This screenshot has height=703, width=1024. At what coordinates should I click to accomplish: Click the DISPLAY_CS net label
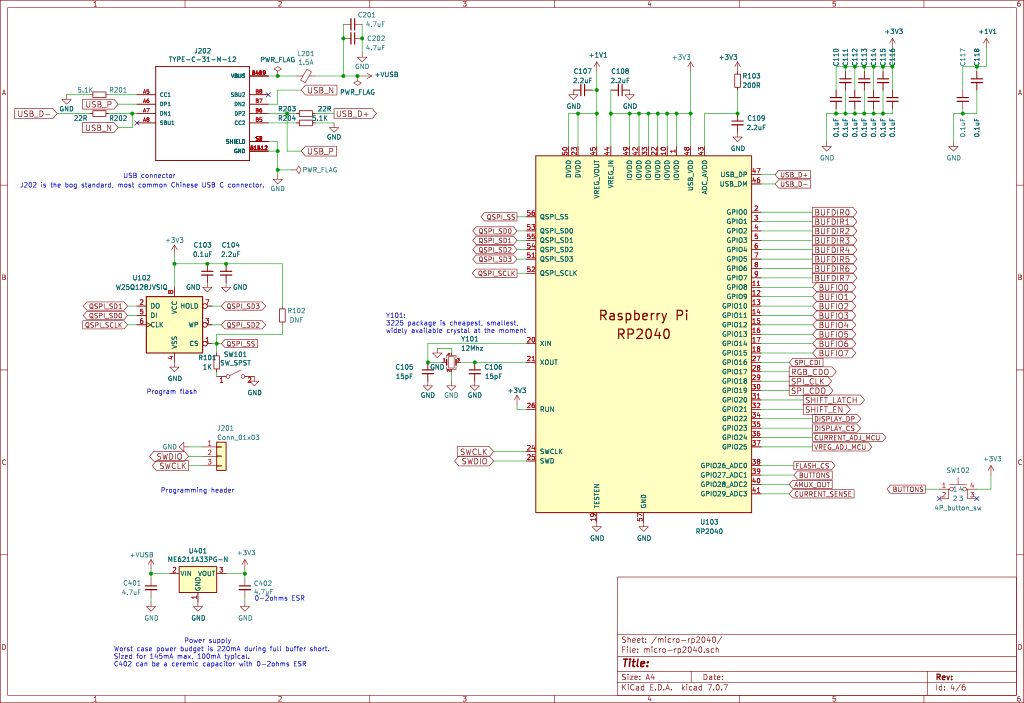[x=836, y=429]
